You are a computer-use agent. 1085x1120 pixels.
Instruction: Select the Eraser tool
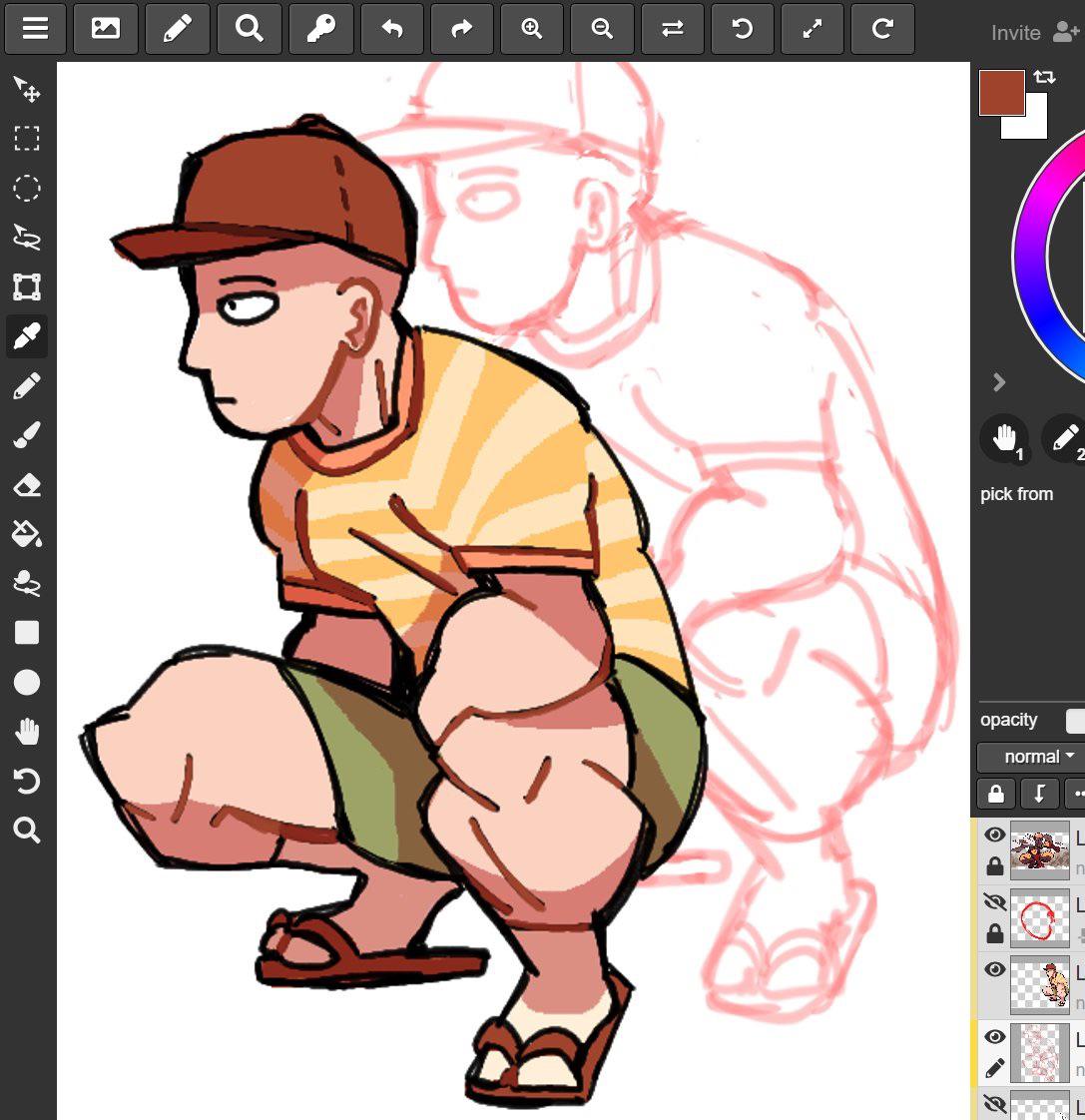27,485
